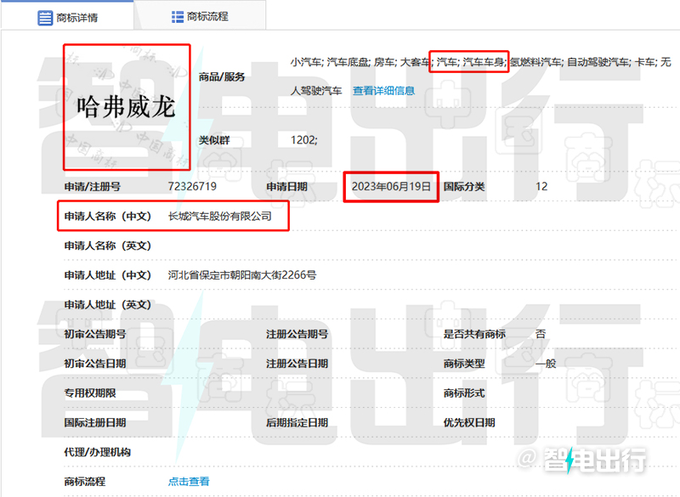The image size is (680, 497).
Task: Select the goods text 小汽车; 汽车底盘; 房车
Action: tap(342, 62)
